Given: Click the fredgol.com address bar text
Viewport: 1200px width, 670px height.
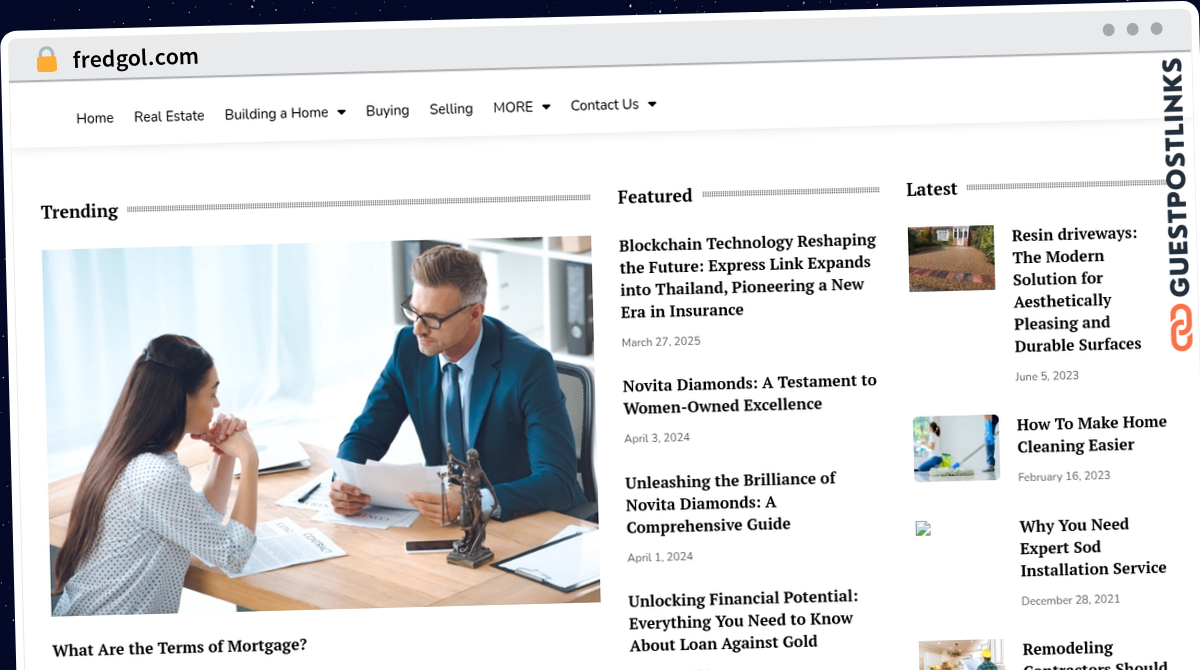Looking at the screenshot, I should (135, 58).
